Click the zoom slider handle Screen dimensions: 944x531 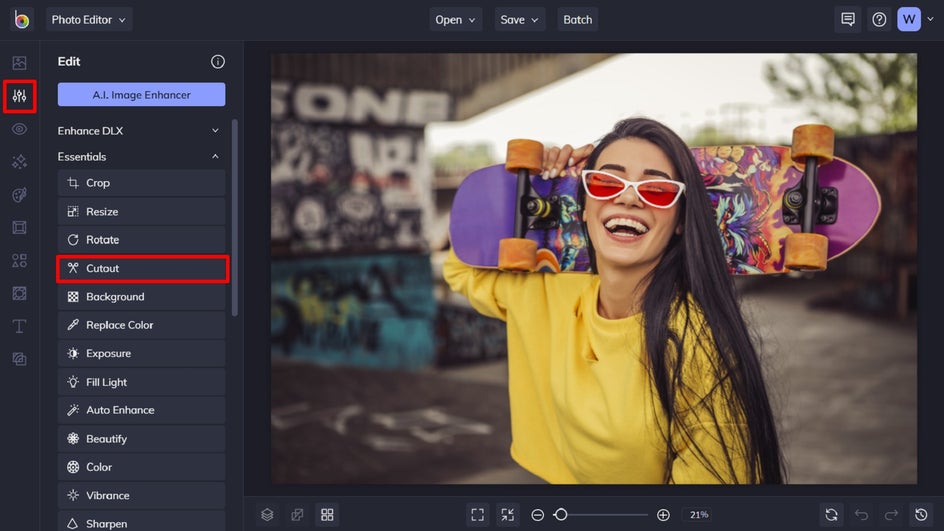(561, 514)
